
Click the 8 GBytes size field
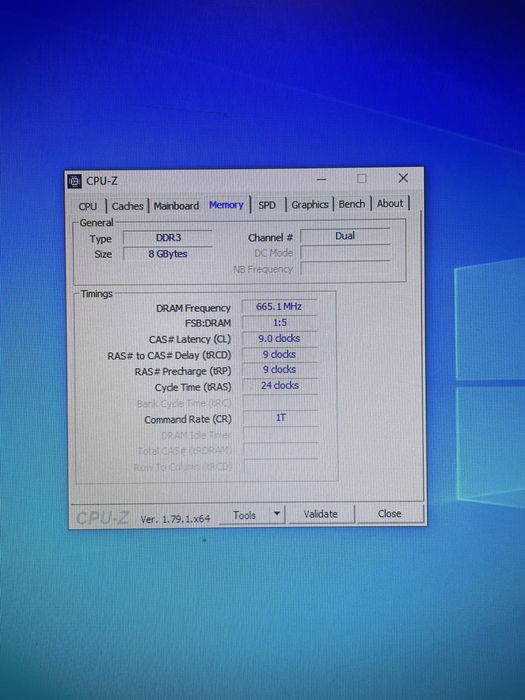click(x=168, y=254)
